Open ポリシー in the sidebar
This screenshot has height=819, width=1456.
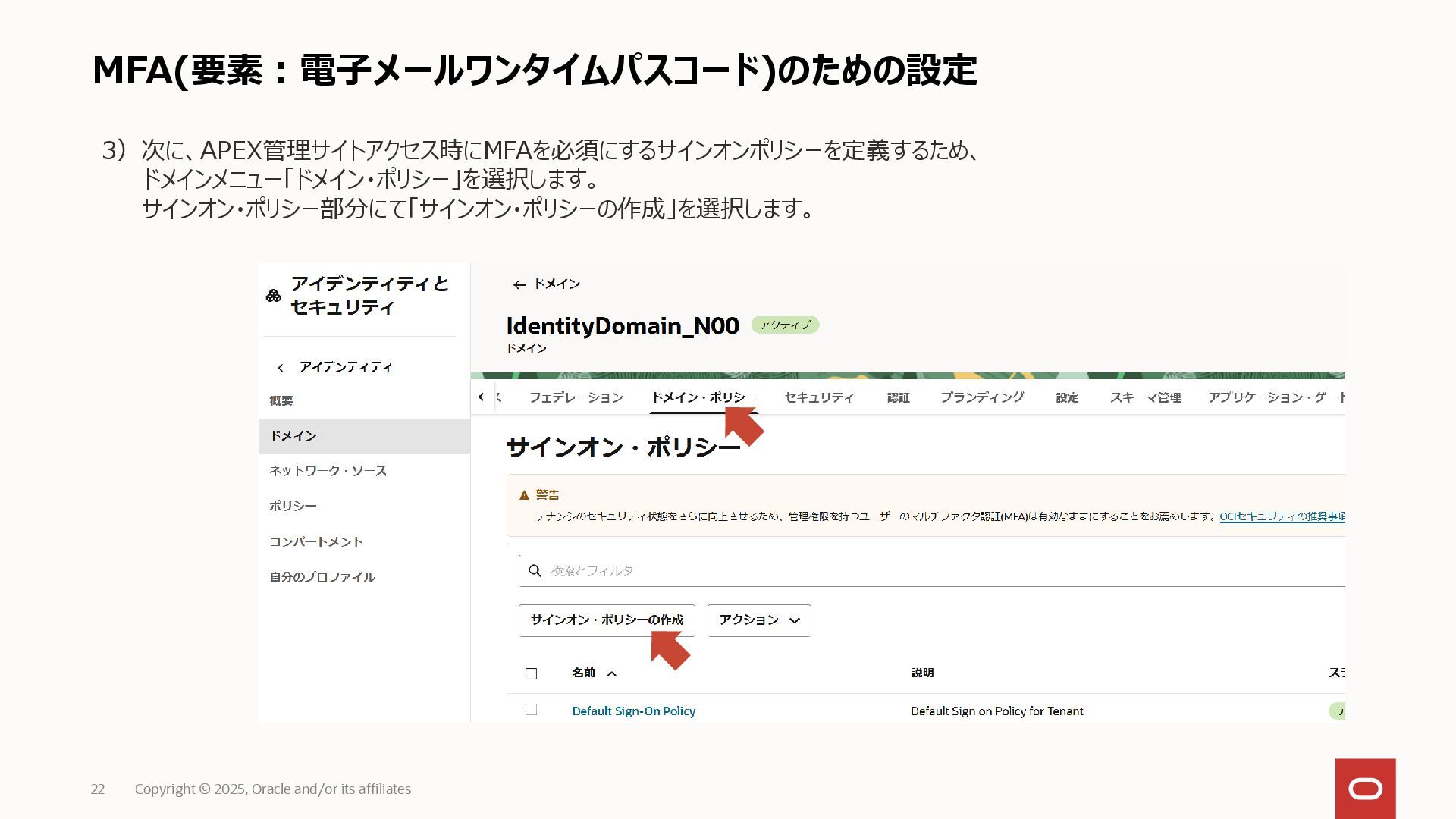tap(293, 506)
